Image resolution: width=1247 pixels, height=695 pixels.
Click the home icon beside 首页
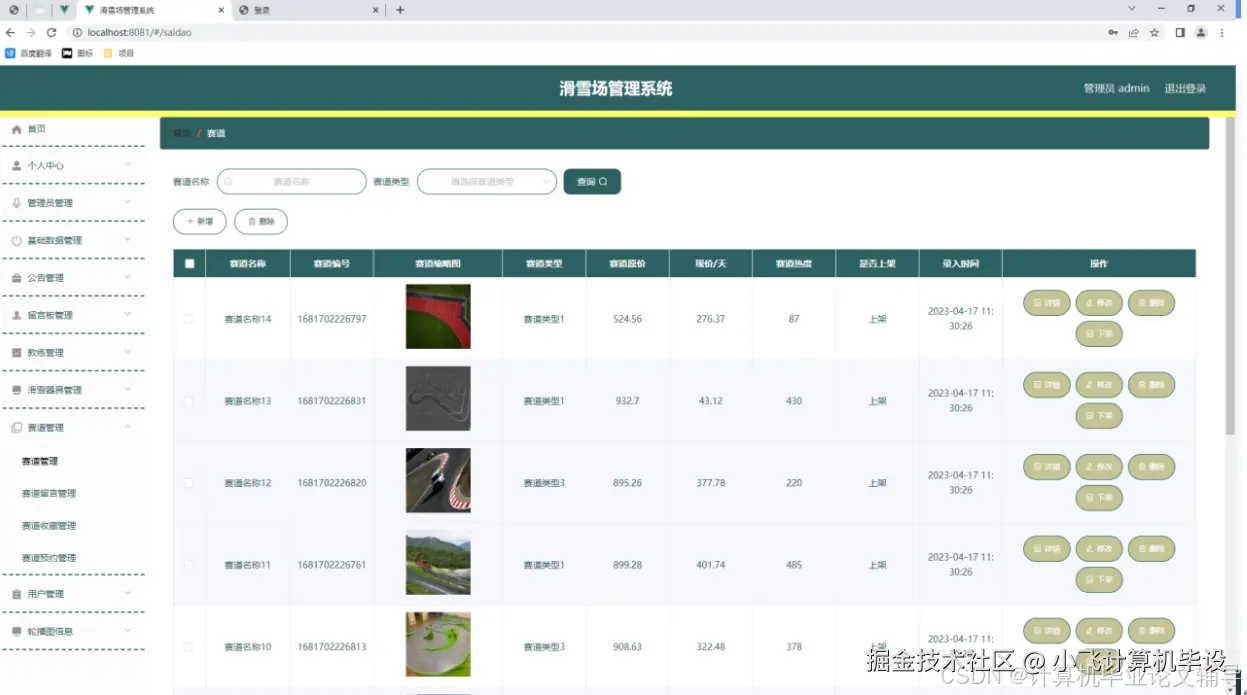16,130
